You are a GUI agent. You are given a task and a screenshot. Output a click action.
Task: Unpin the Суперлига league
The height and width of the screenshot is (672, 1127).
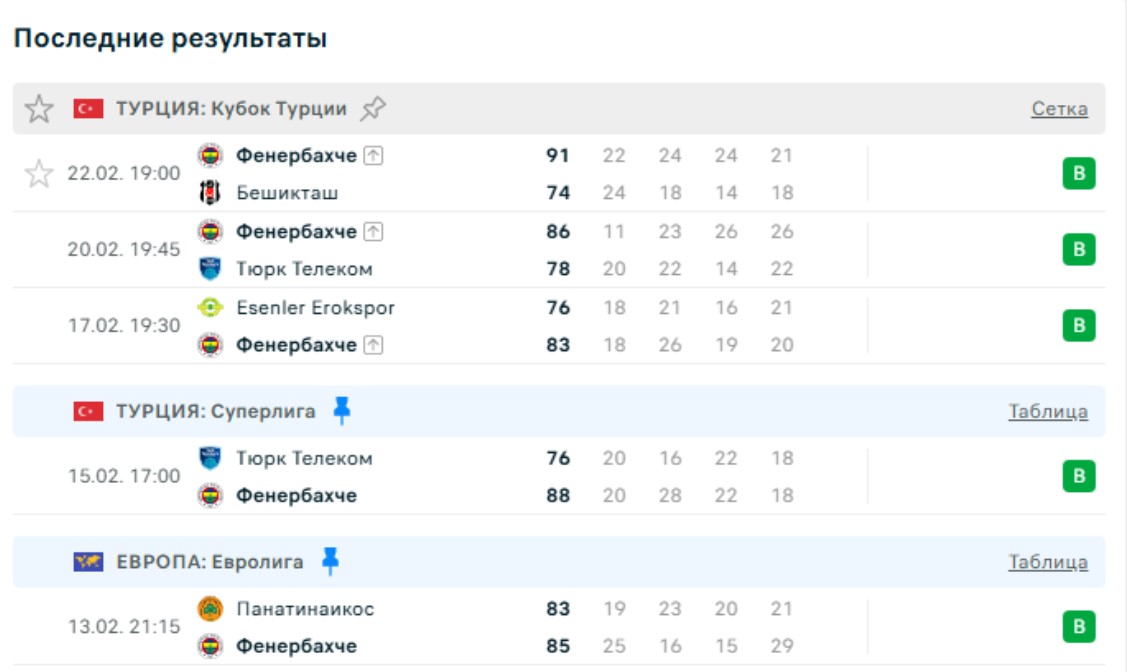click(342, 411)
